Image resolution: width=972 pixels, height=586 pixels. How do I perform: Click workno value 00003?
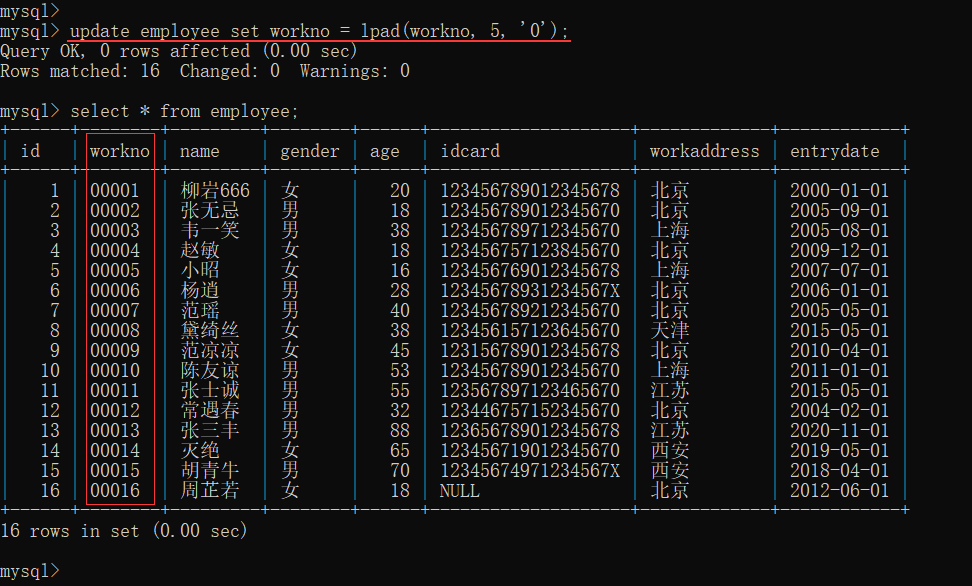(115, 230)
